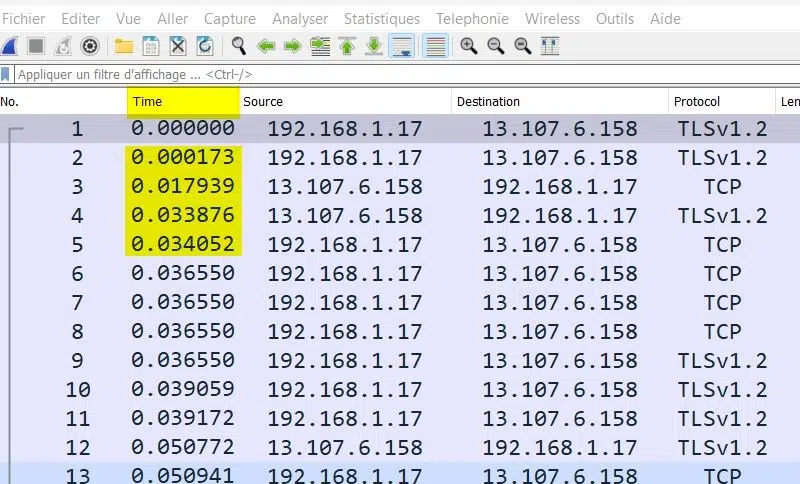
Task: Open the Statistiques menu
Action: [382, 19]
